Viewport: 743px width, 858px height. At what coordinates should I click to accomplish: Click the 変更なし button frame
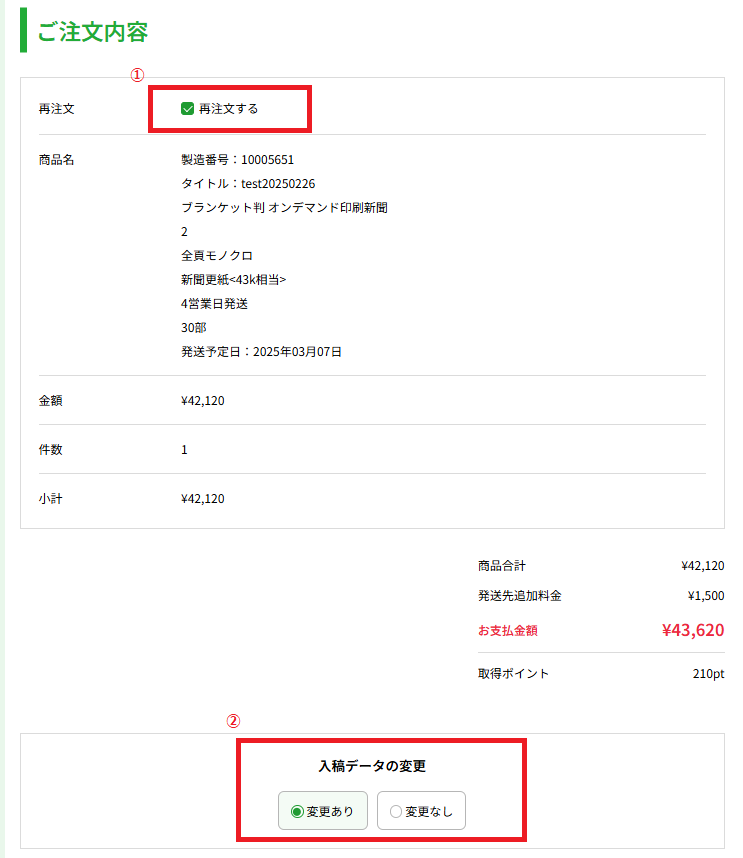coord(421,811)
